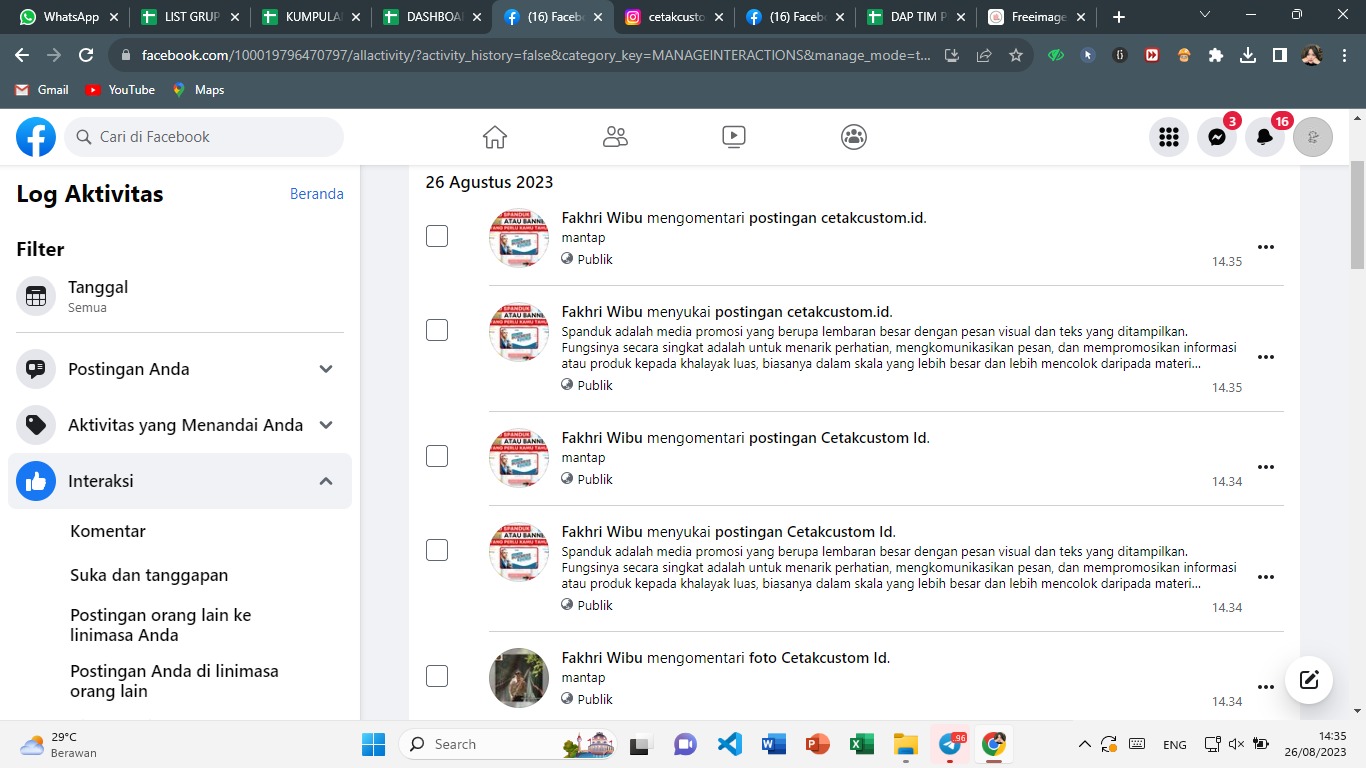The image size is (1366, 768).
Task: Switch to the WhatsApp tab
Action: pyautogui.click(x=70, y=17)
